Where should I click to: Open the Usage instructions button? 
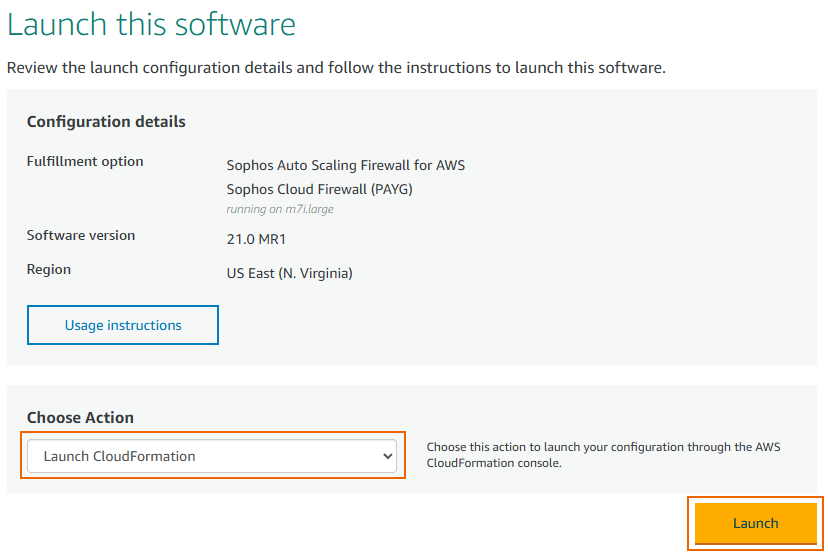[123, 325]
